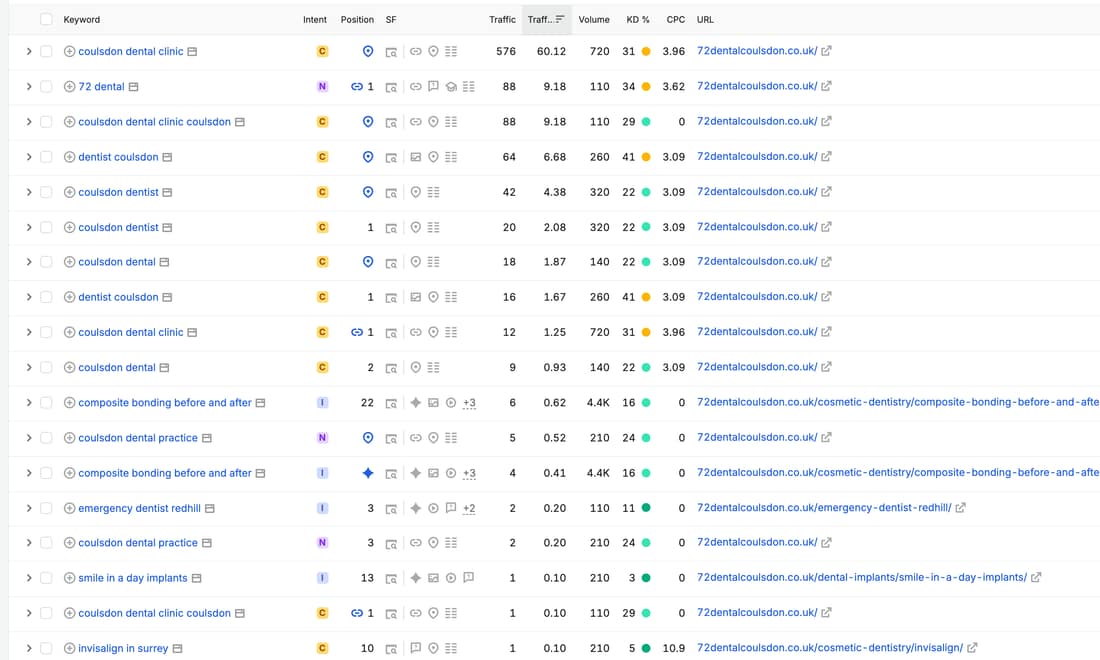Toggle the select-all checkbox in the header
This screenshot has height=660, width=1100.
point(46,20)
